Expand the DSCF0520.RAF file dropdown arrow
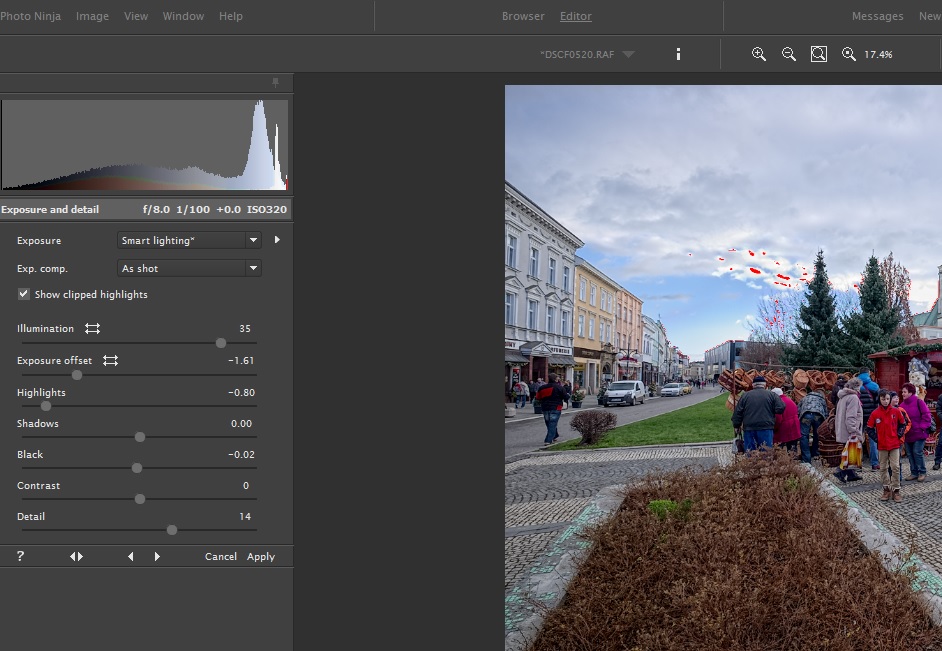The image size is (942, 651). (628, 55)
